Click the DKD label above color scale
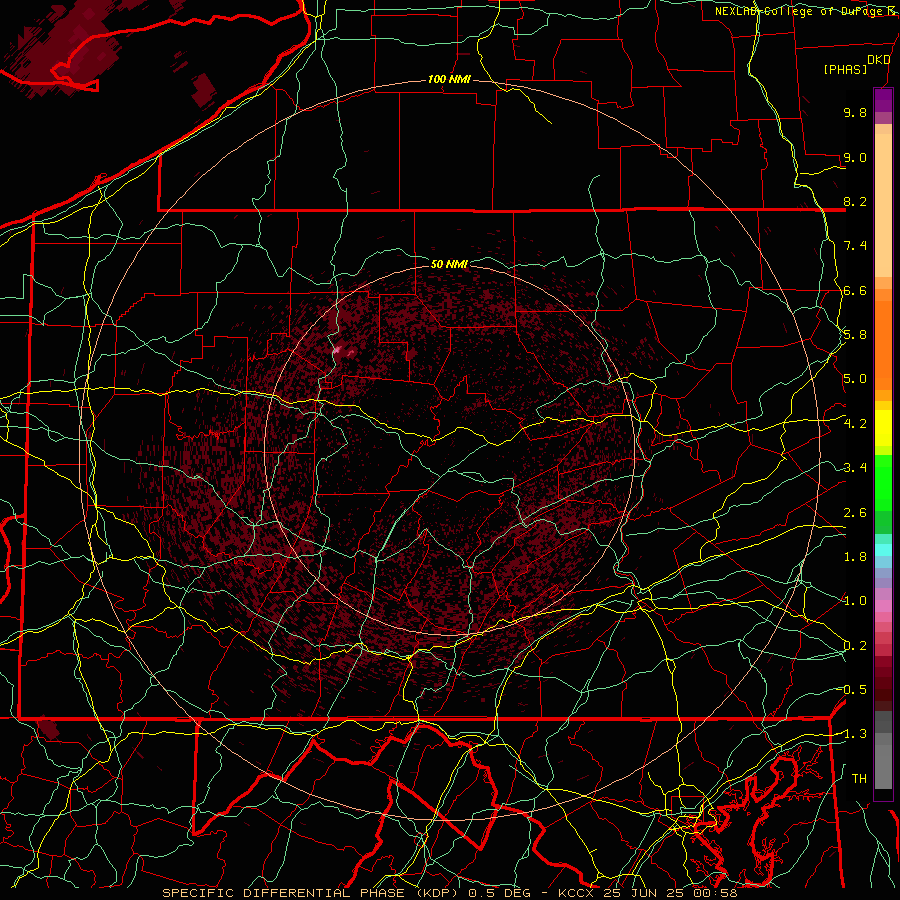This screenshot has height=900, width=900. coord(879,60)
